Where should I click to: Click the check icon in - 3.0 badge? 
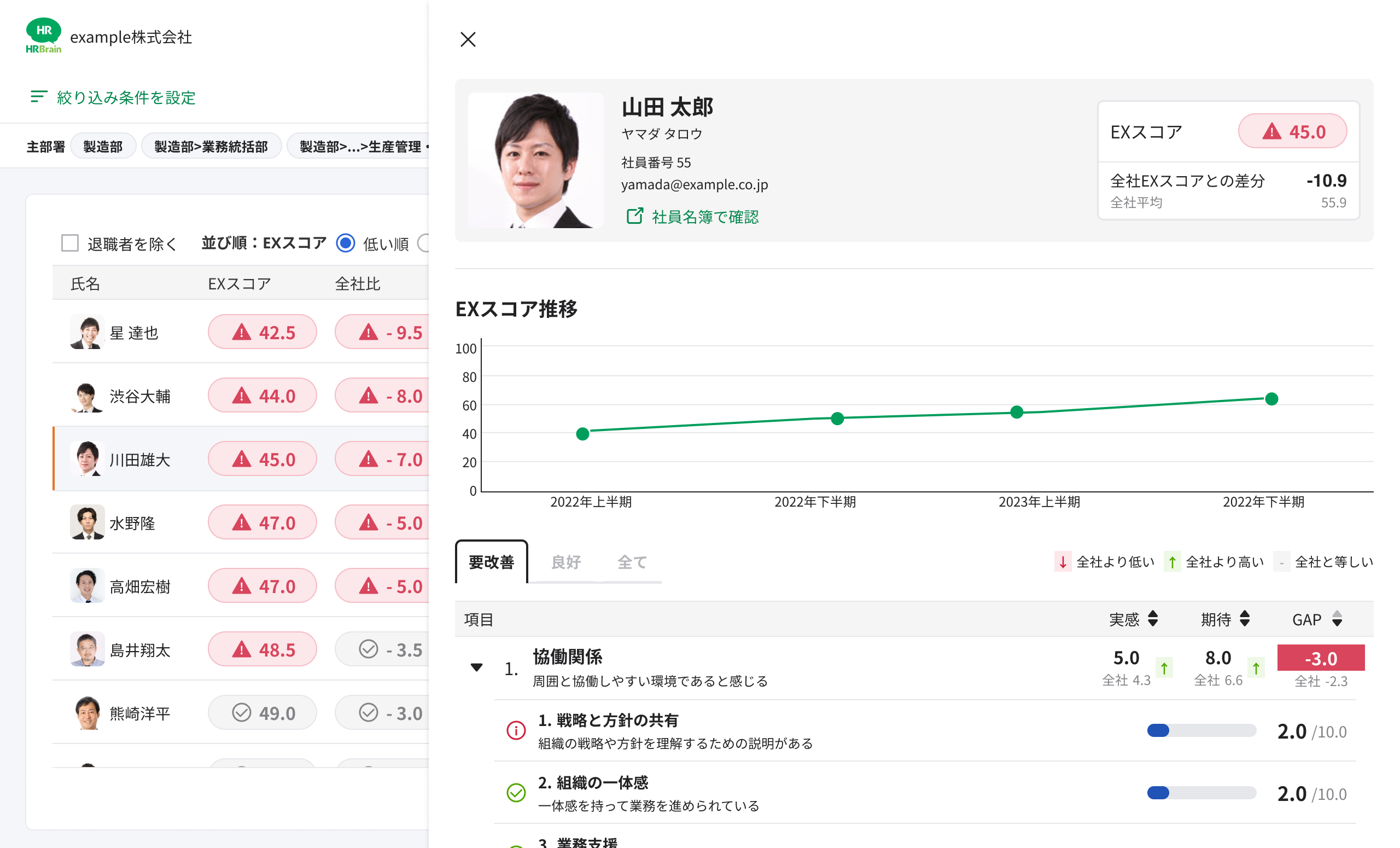point(368,712)
